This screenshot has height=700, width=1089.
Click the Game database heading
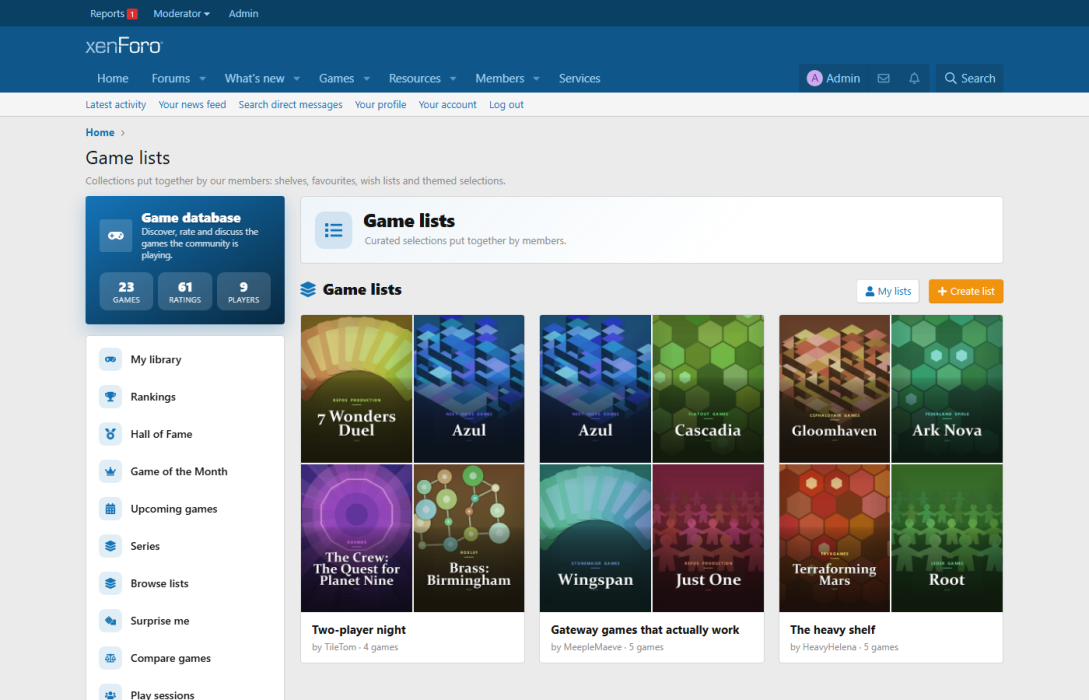[191, 218]
